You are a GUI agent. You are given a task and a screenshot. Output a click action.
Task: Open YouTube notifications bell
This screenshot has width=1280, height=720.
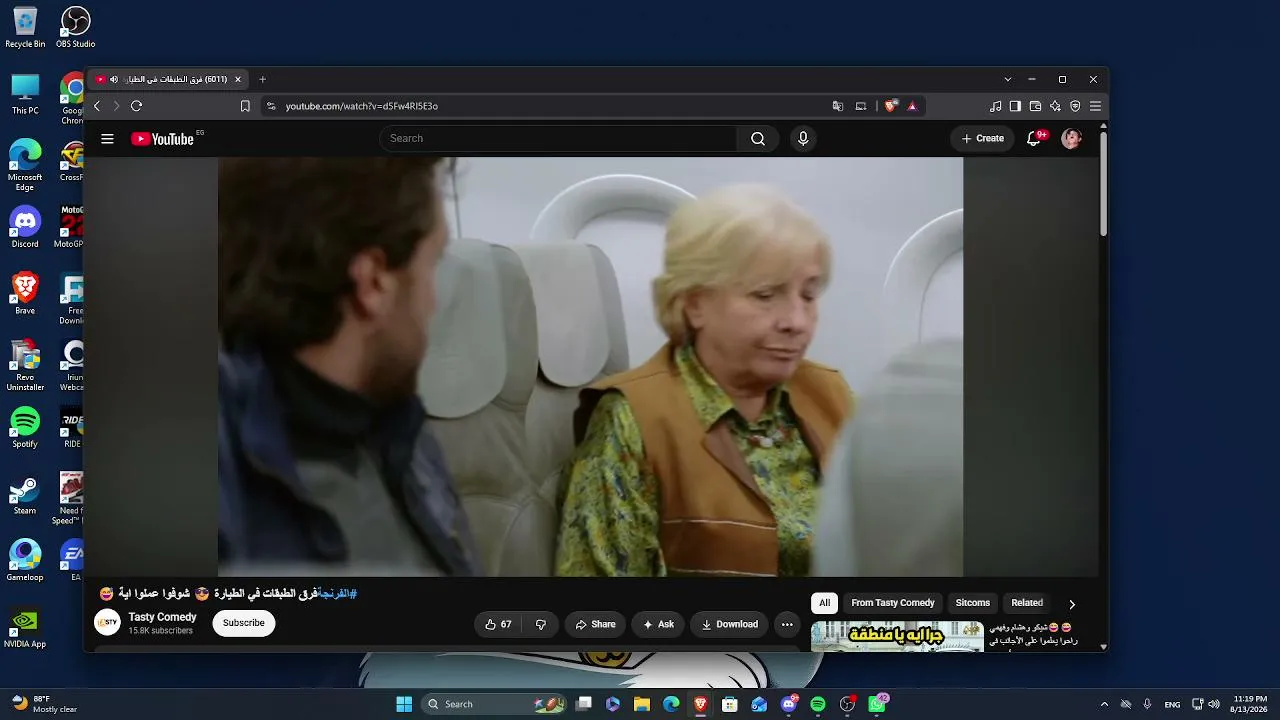[x=1034, y=139]
